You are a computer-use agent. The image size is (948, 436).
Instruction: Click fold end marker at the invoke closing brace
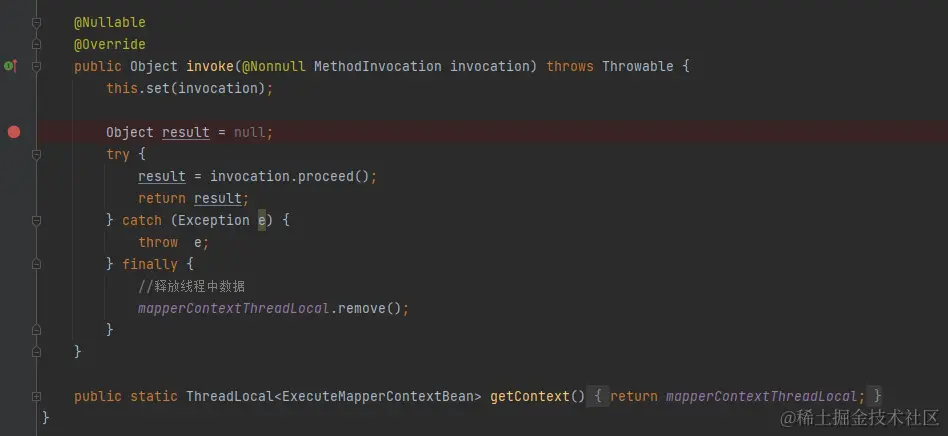[x=36, y=352]
